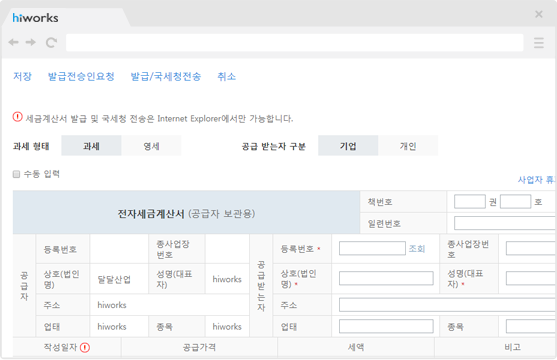This screenshot has width=557, height=360.
Task: Click the 조회 lookup link
Action: pyautogui.click(x=417, y=248)
